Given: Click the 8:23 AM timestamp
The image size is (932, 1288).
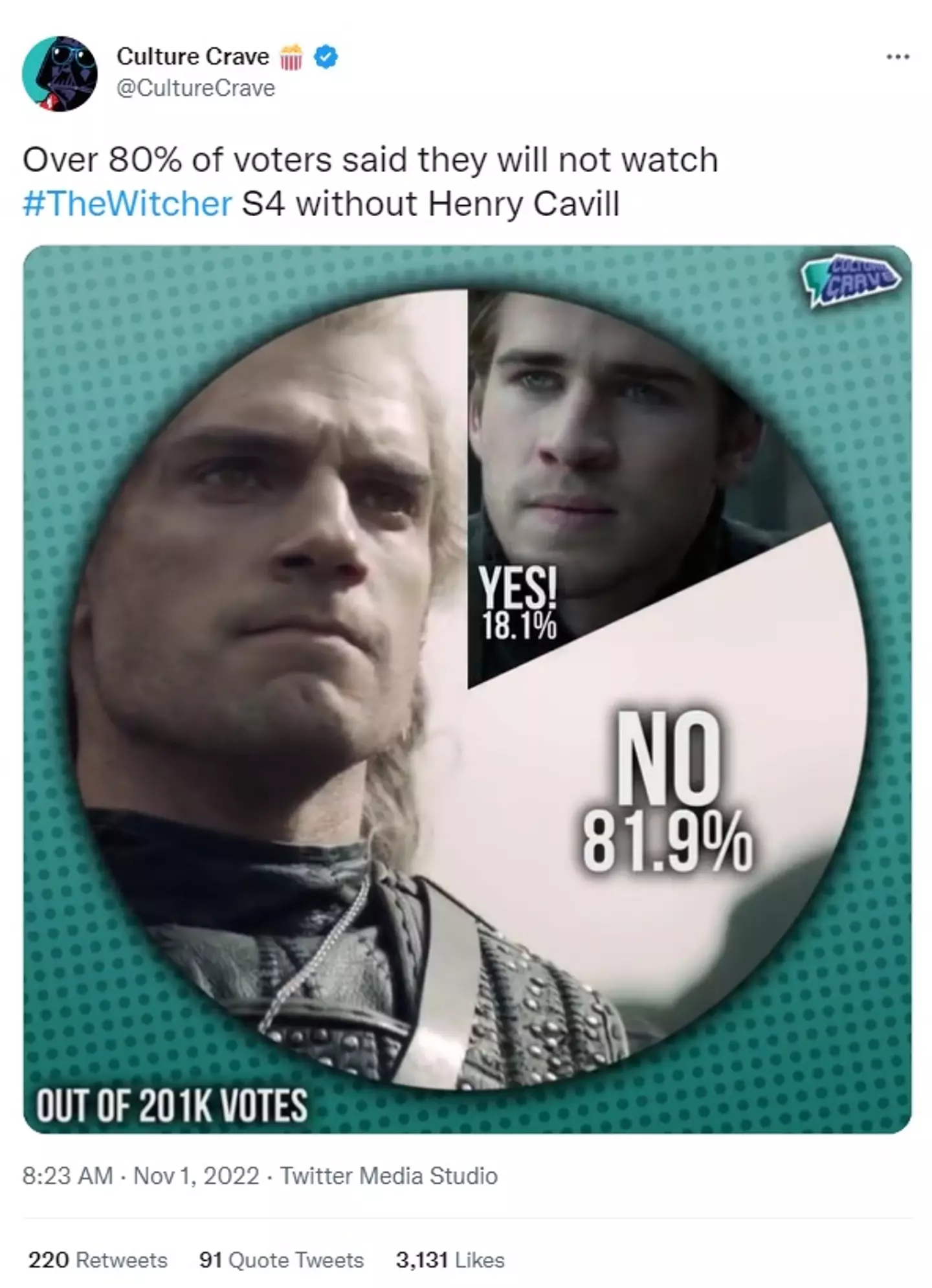Looking at the screenshot, I should pyautogui.click(x=67, y=1175).
